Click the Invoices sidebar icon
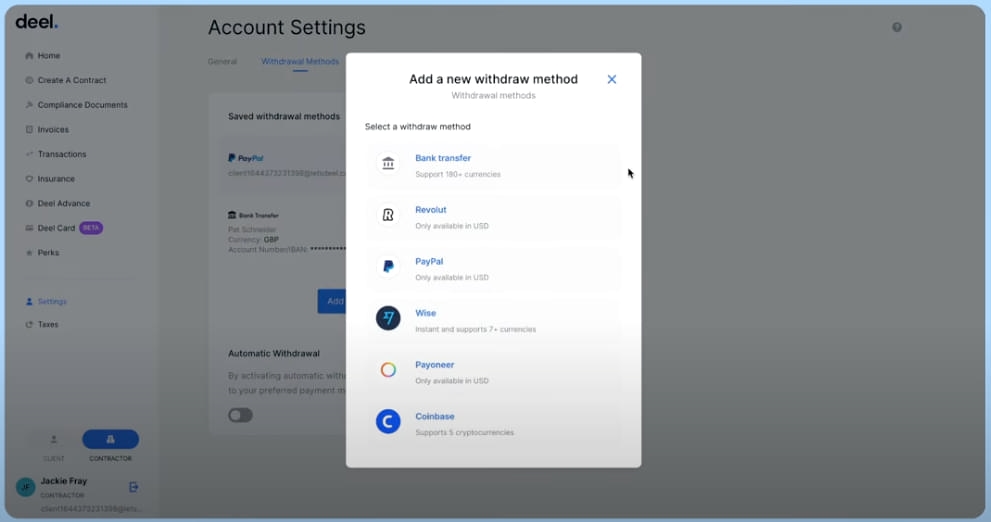The height and width of the screenshot is (522, 991). [29, 130]
